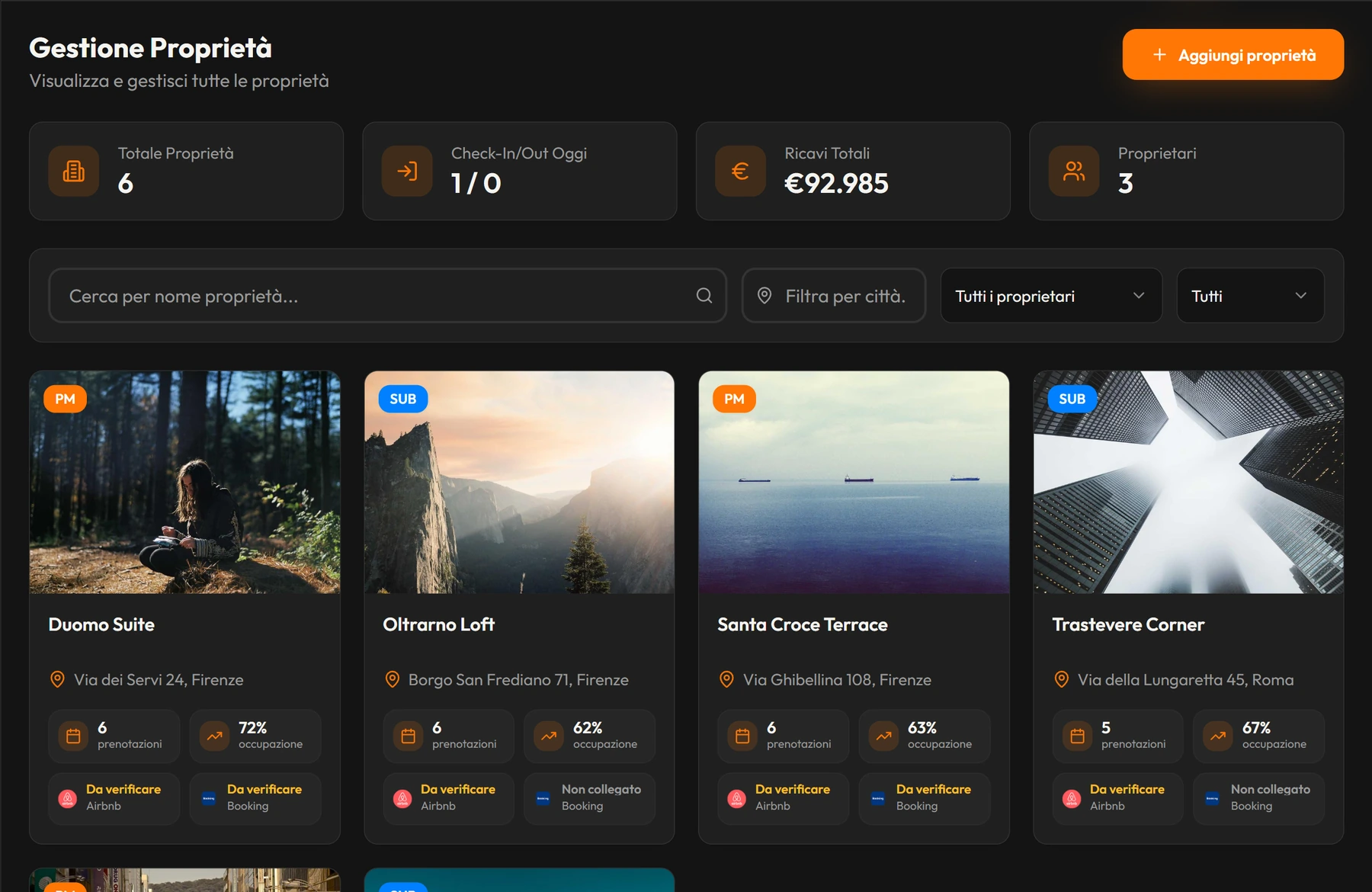This screenshot has width=1372, height=892.
Task: Select the Trastevere Corner title
Action: click(x=1128, y=624)
